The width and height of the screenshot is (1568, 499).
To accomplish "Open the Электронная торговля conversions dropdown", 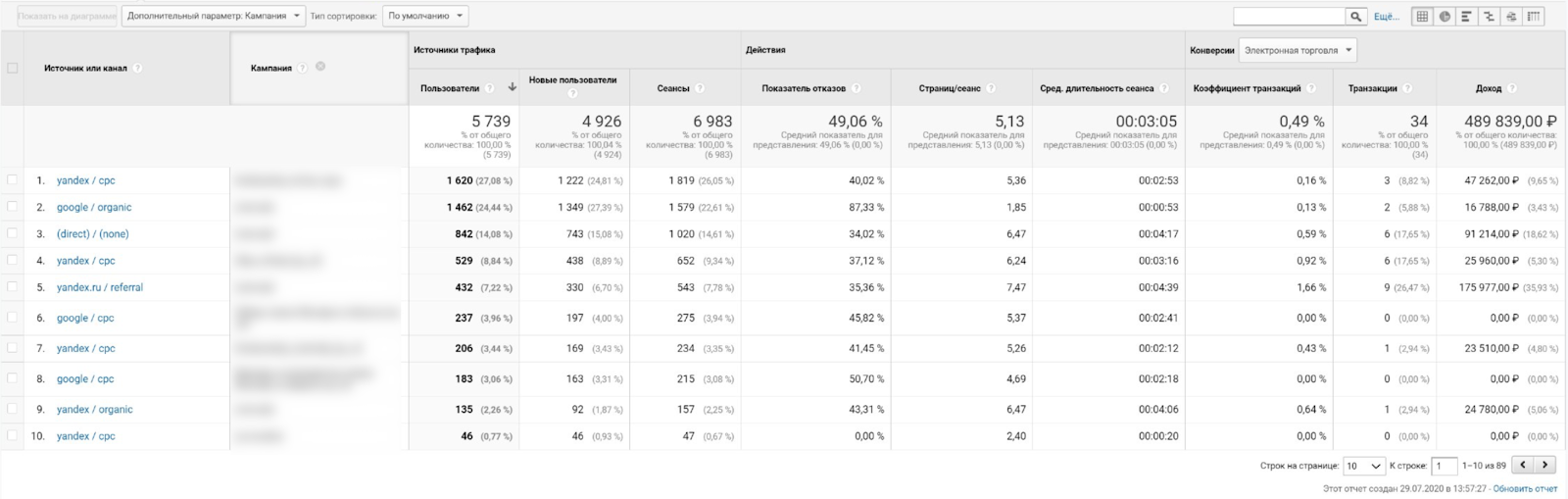I will pos(1298,50).
